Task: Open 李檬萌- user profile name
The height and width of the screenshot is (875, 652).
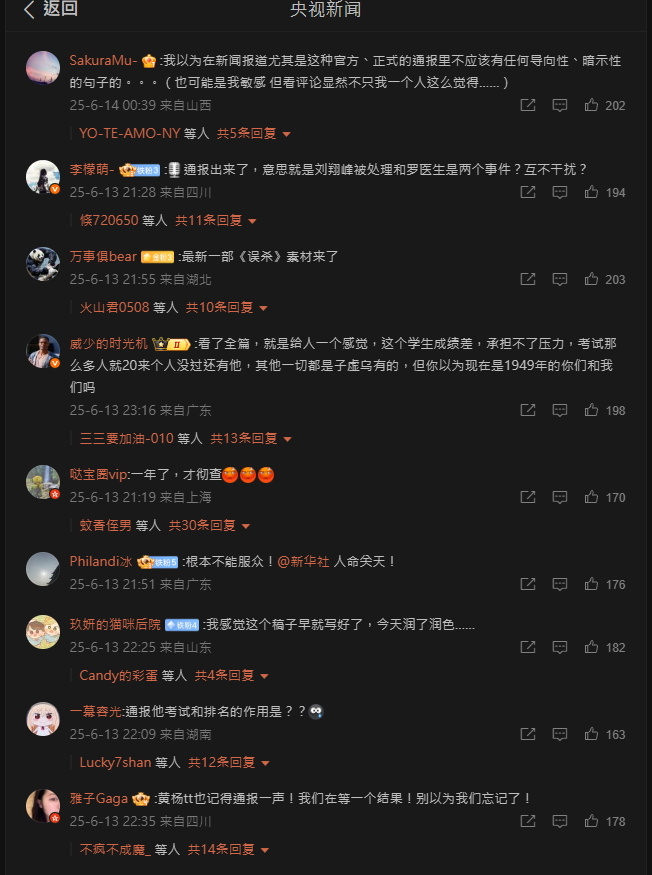Action: click(92, 169)
